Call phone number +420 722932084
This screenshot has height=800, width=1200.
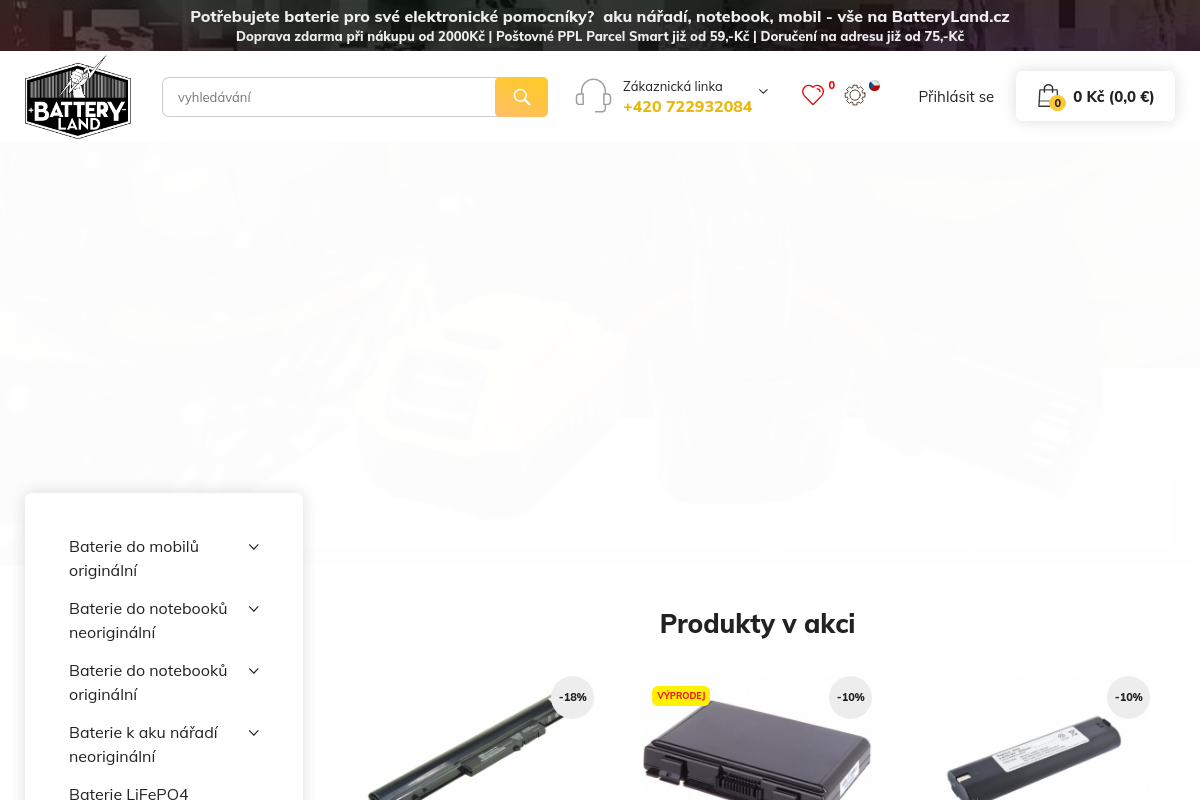687,106
